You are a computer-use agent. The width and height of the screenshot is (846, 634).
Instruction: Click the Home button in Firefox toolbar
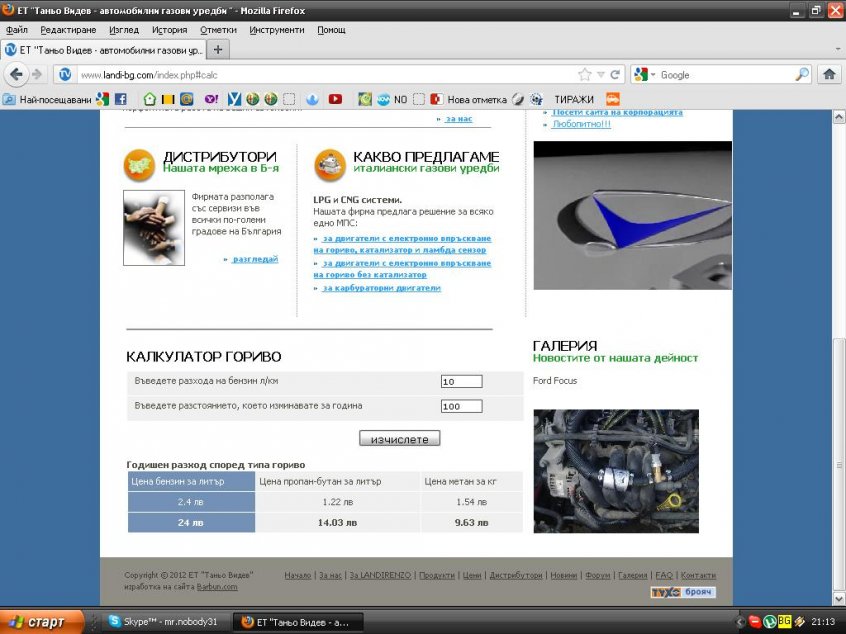(x=828, y=74)
